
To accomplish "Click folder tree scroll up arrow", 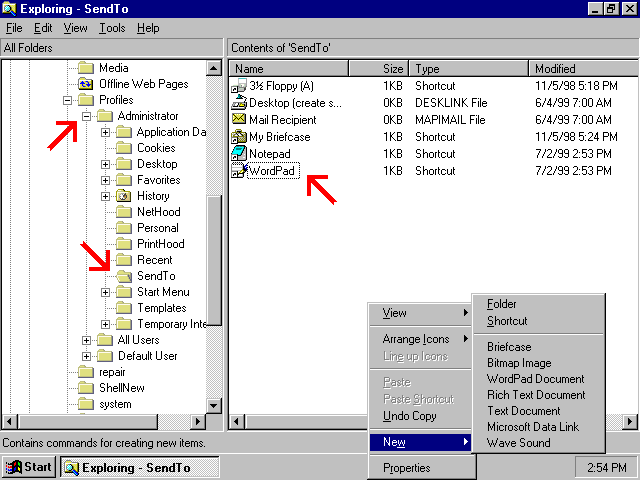I will pos(214,68).
